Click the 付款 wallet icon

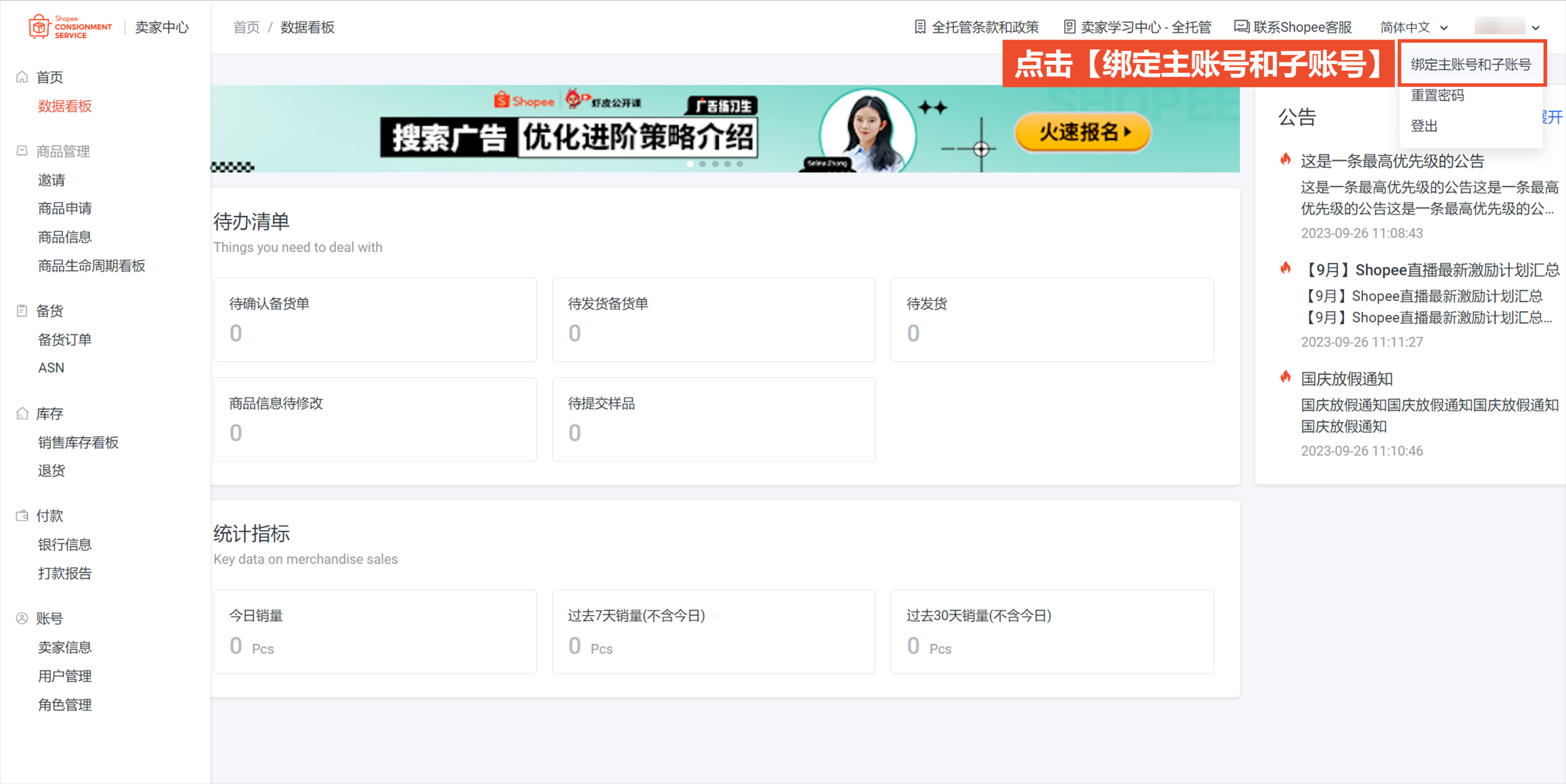pyautogui.click(x=22, y=516)
